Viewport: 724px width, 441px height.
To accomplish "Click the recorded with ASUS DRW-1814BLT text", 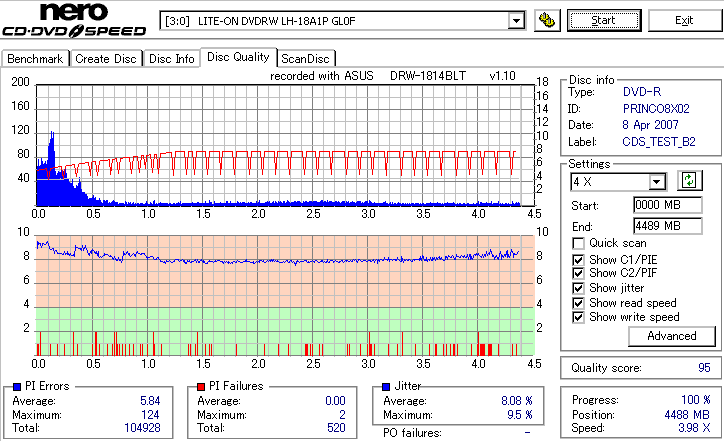I will 393,76.
